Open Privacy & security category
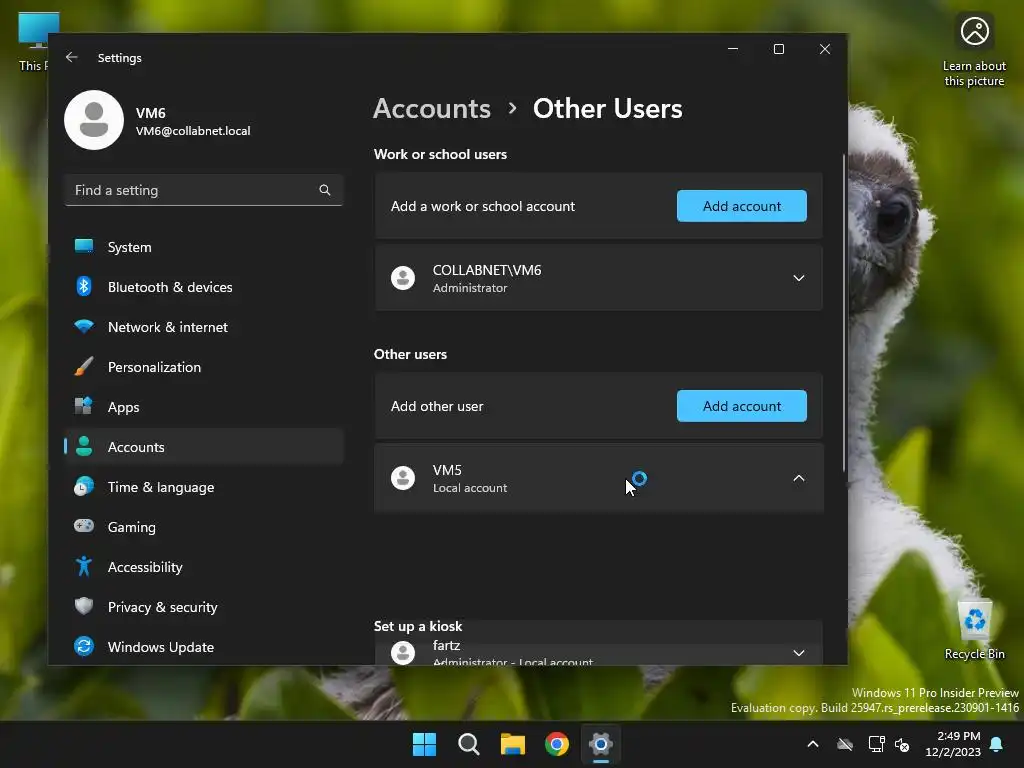1024x768 pixels. (x=204, y=607)
